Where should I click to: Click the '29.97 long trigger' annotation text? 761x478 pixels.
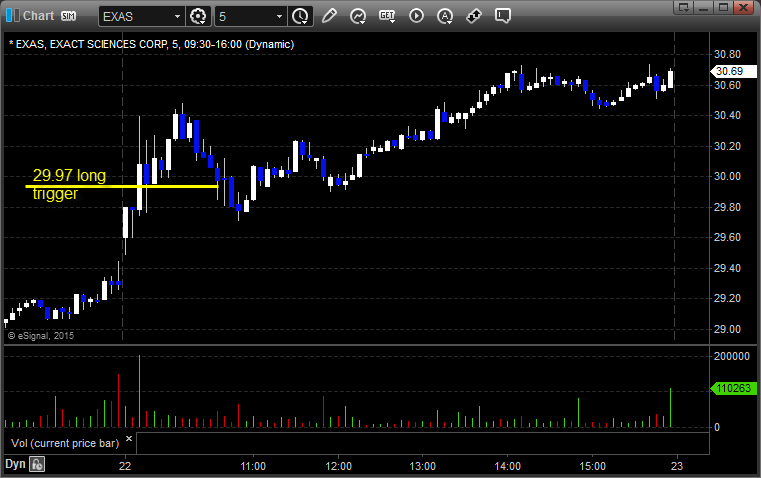click(69, 184)
